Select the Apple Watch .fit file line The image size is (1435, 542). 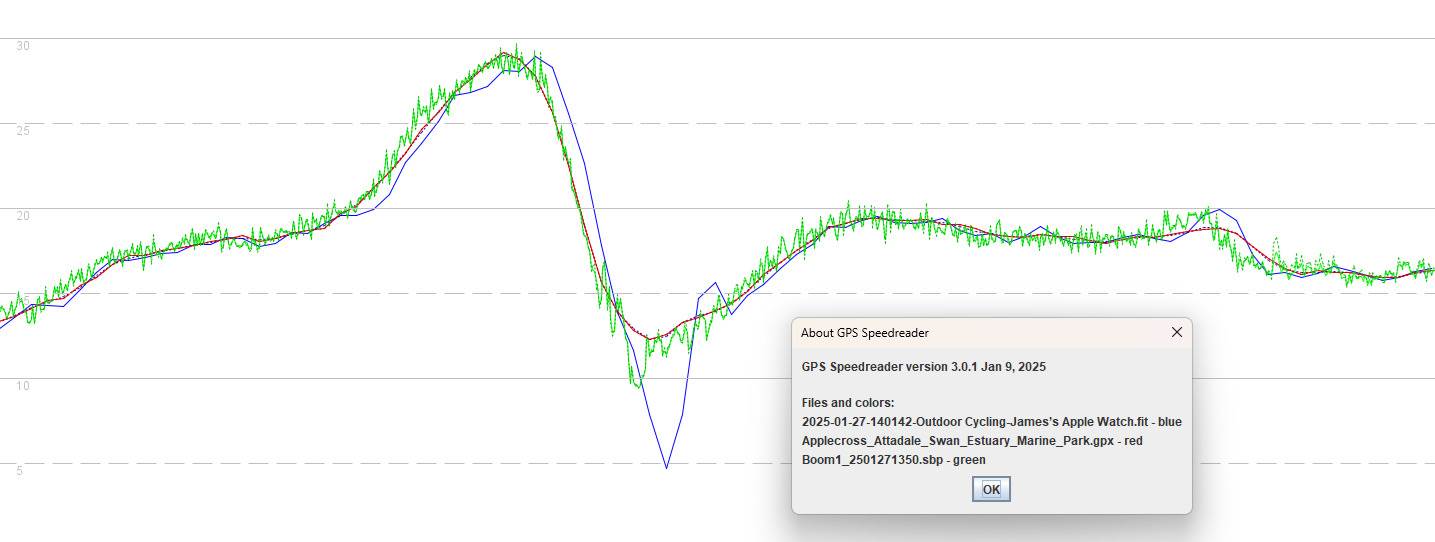(x=991, y=422)
